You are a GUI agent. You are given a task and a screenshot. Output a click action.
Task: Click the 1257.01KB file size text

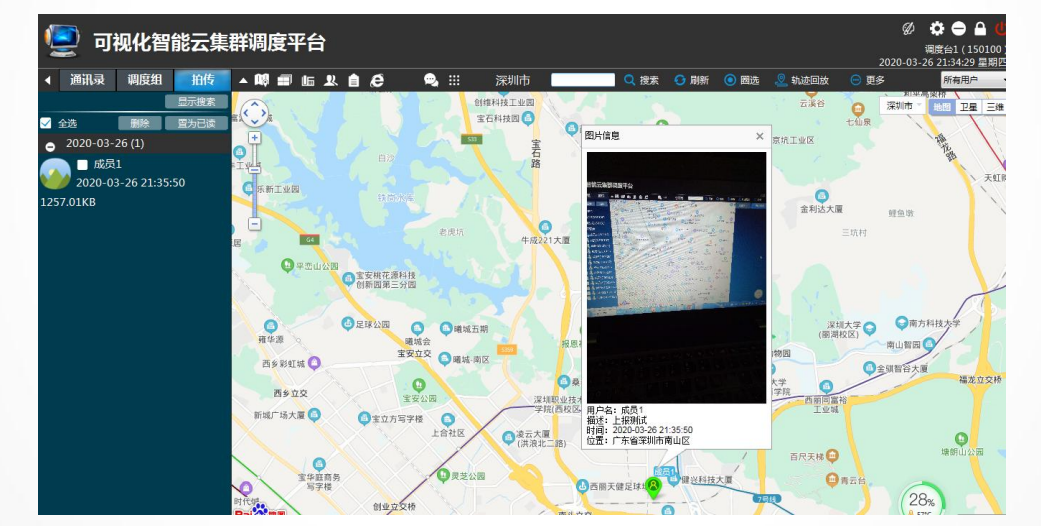pos(68,202)
